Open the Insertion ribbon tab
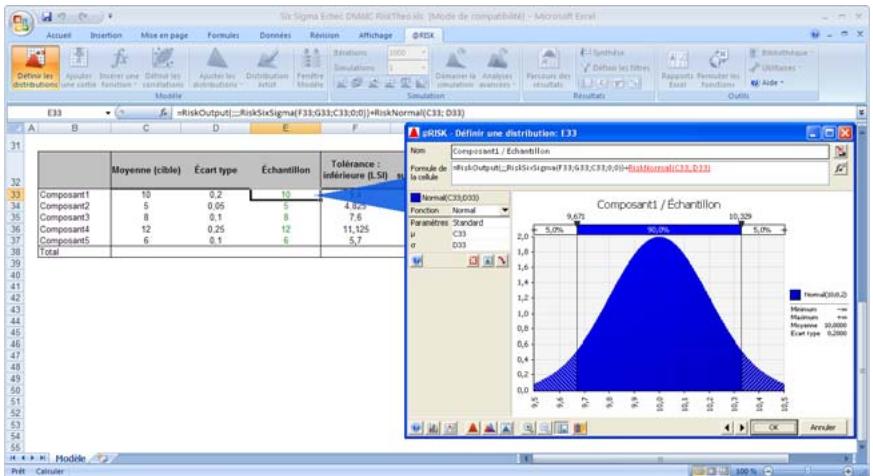Viewport: 873px width, 476px height. (x=106, y=36)
